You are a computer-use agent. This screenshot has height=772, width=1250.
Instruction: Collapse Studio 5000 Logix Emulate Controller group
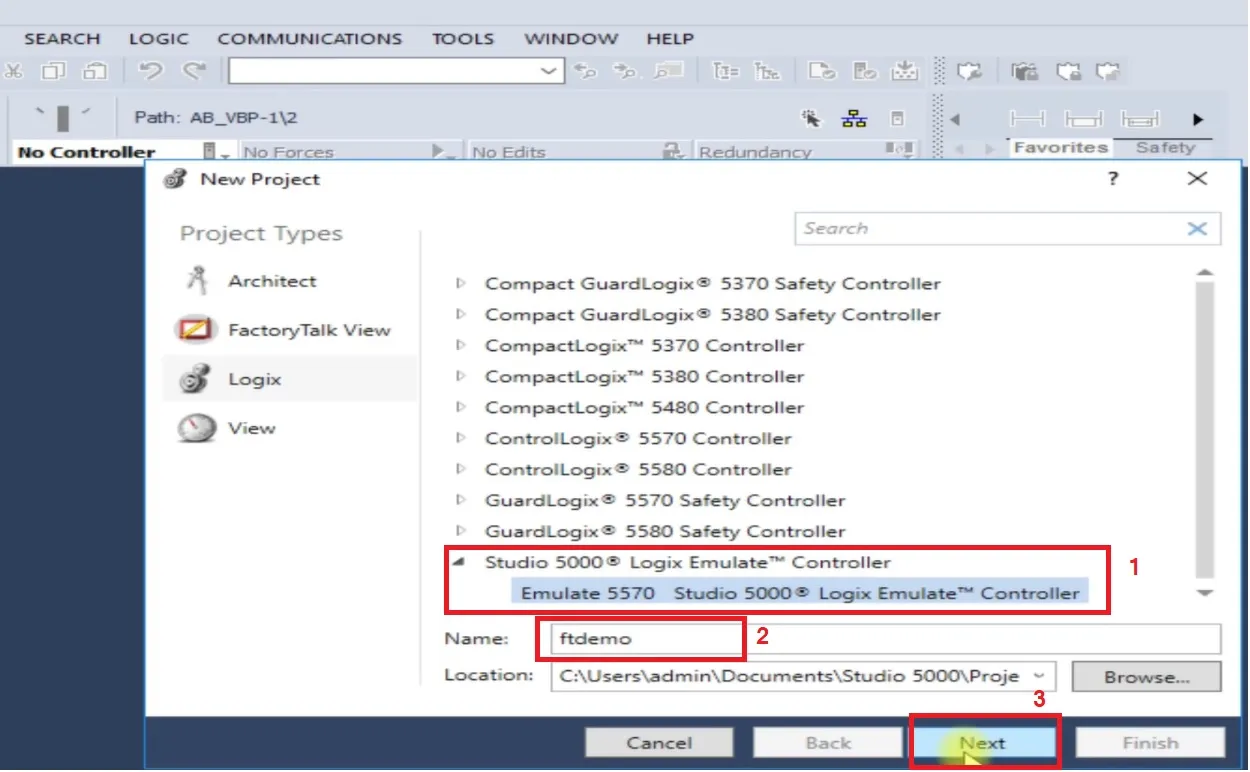point(459,562)
